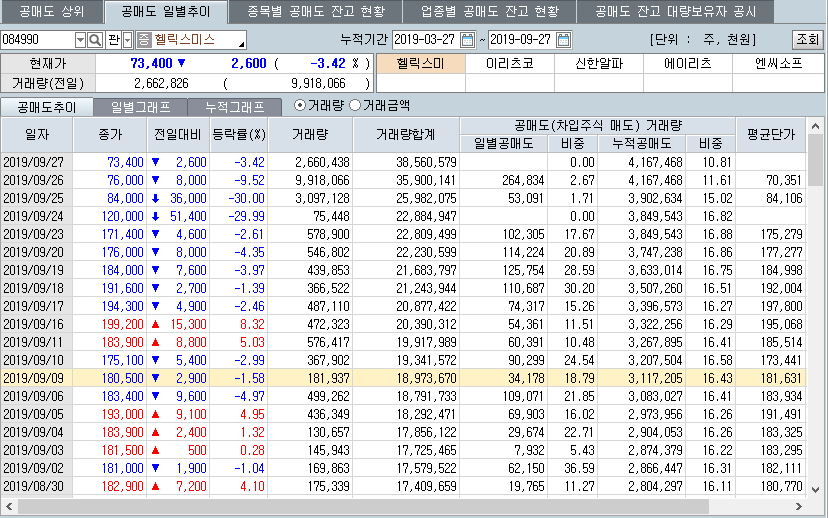Screen dimensions: 828x518
Task: Click the 엔씨소프 recent stock button
Action: pos(778,64)
